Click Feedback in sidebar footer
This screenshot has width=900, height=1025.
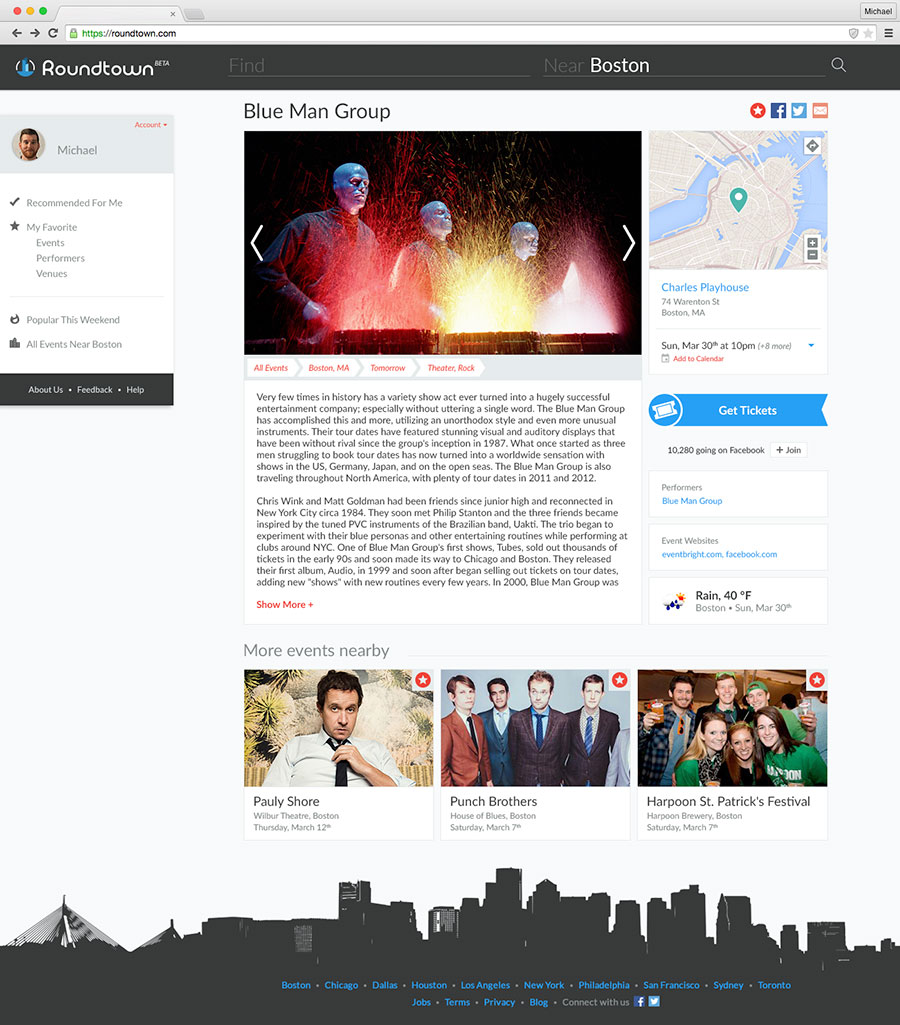point(95,390)
